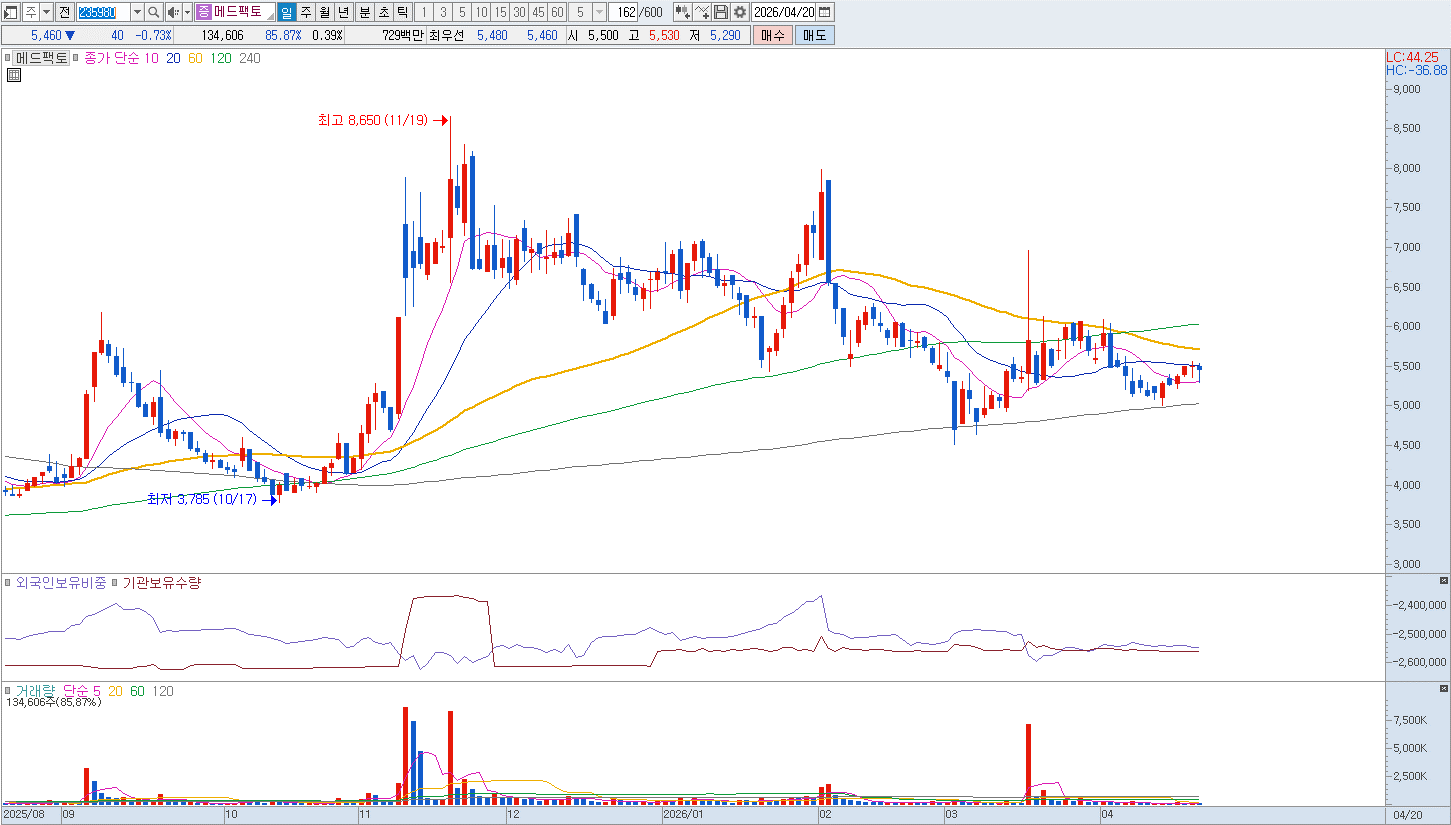Image resolution: width=1451 pixels, height=825 pixels.
Task: Select the 30 minute interval button
Action: 519,12
